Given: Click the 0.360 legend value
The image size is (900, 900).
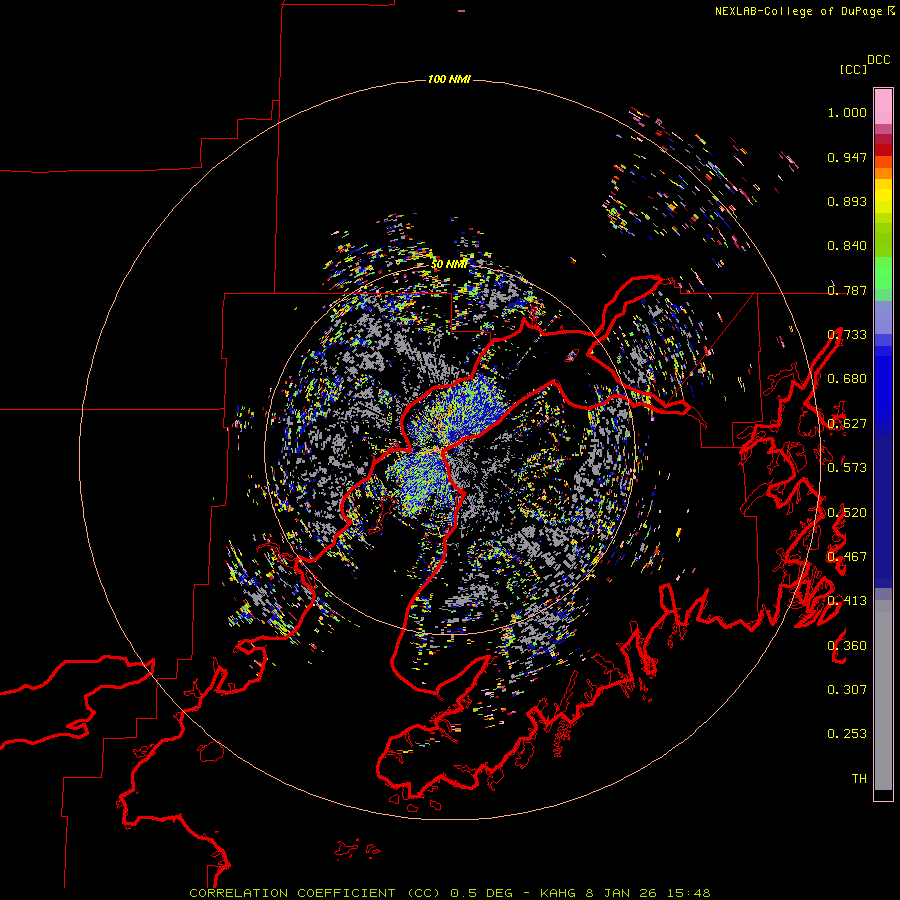Looking at the screenshot, I should point(847,646).
